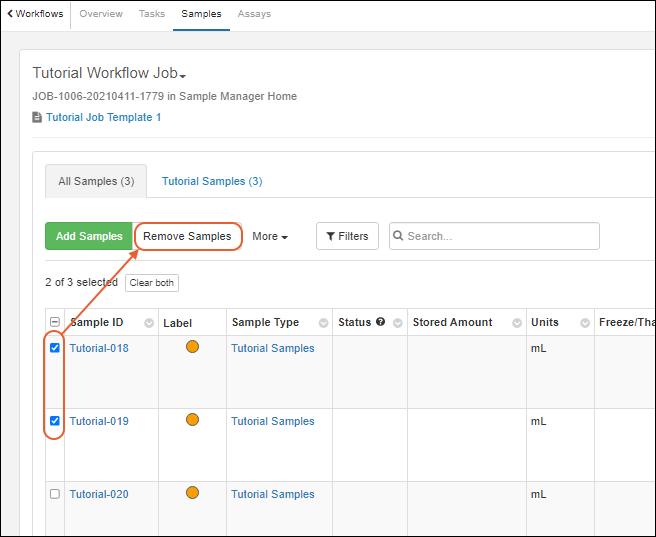Check the Tutorial-020 row checkbox
656x537 pixels.
pos(55,494)
